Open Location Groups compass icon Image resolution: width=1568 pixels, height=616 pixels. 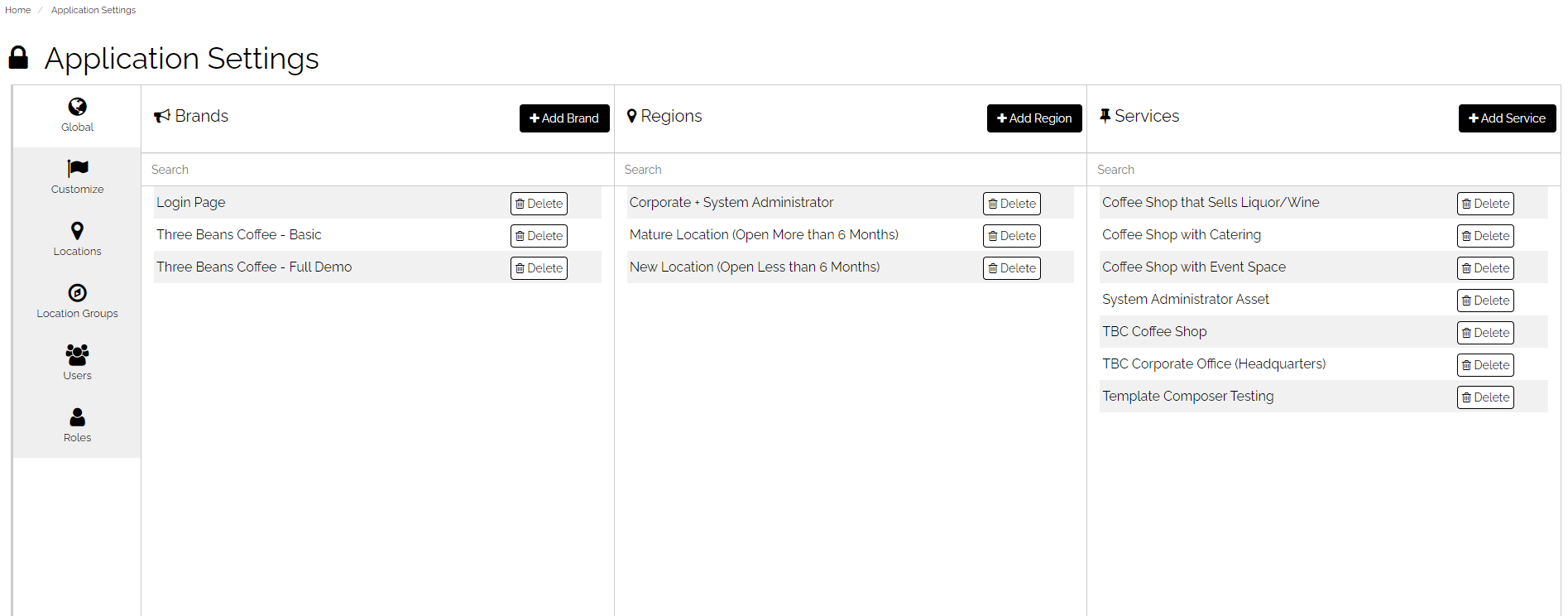[77, 293]
